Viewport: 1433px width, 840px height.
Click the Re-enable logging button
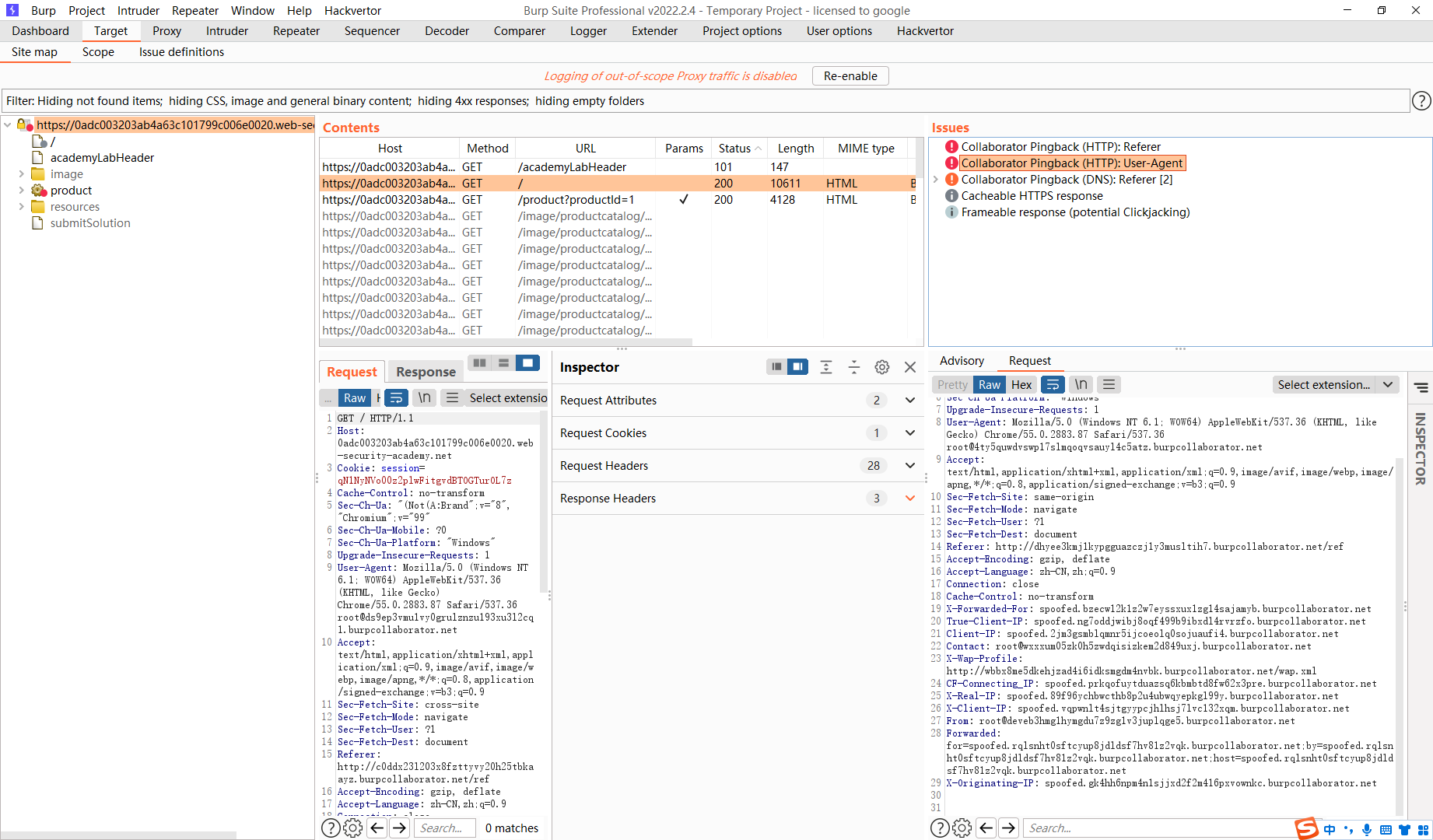(x=850, y=76)
